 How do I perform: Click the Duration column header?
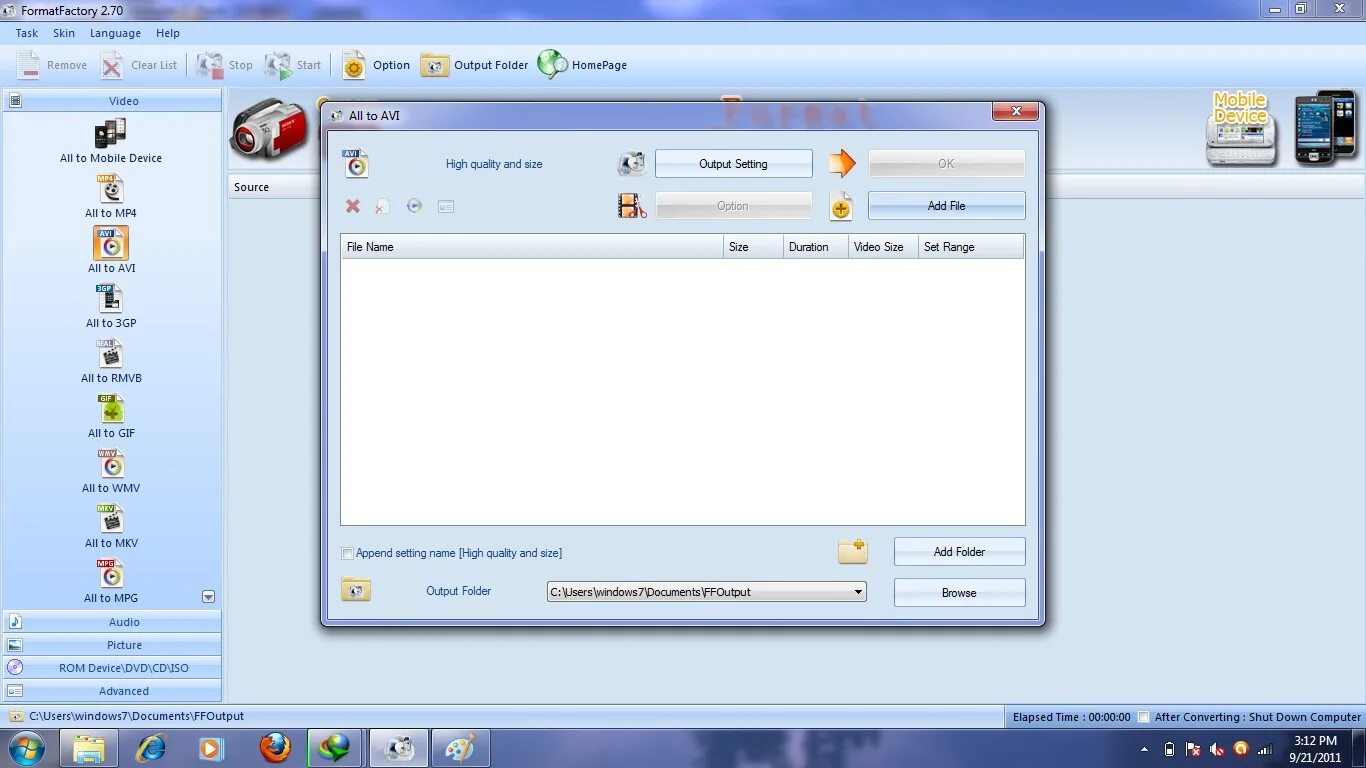tap(814, 247)
